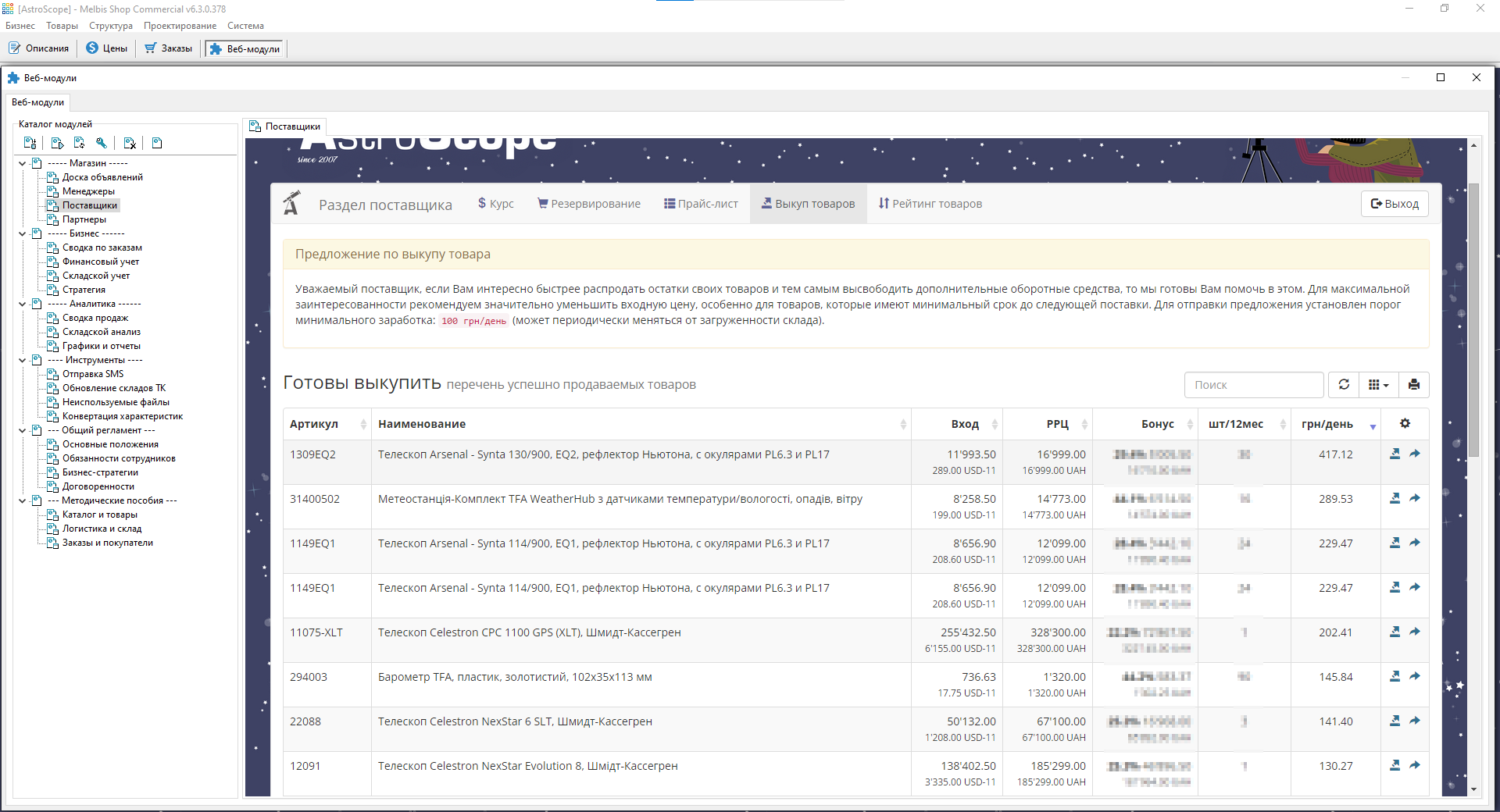Viewport: 1500px width, 812px height.
Task: Click the scroll down arrow of page scrollbar
Action: pos(1473,789)
